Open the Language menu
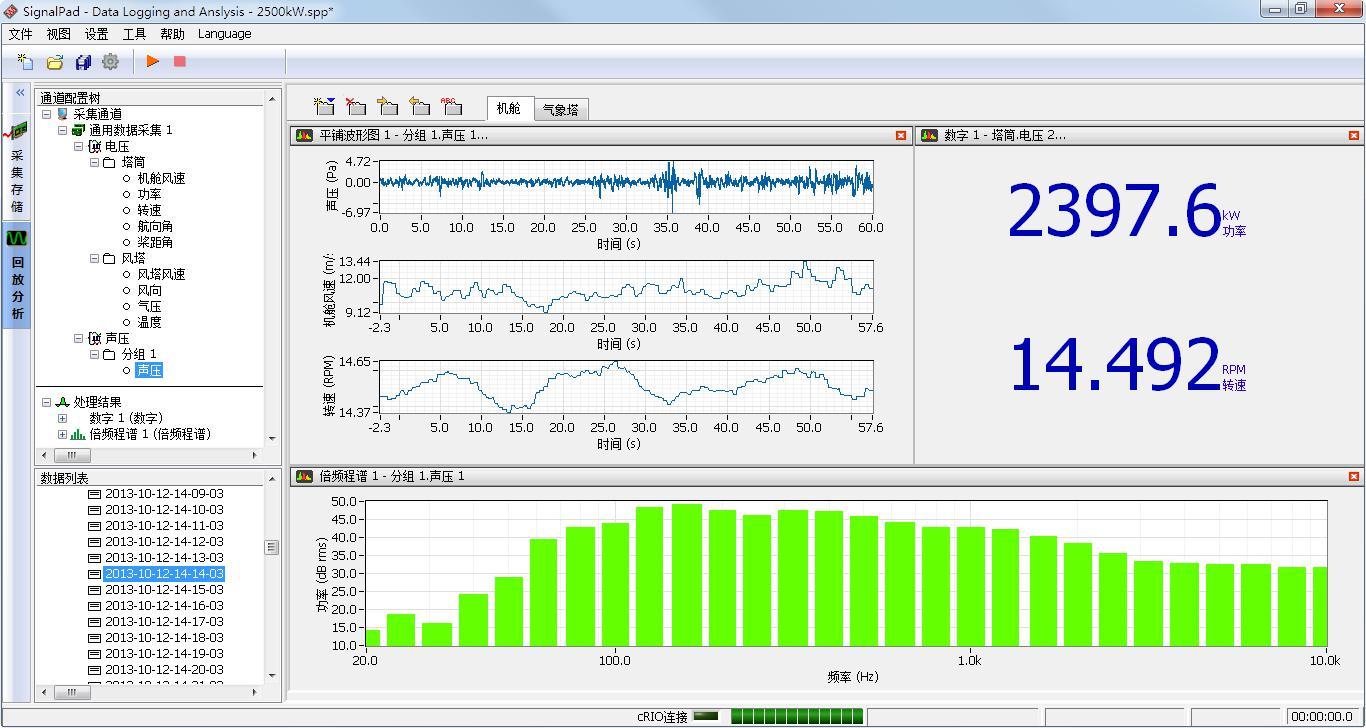This screenshot has width=1366, height=728. tap(225, 34)
